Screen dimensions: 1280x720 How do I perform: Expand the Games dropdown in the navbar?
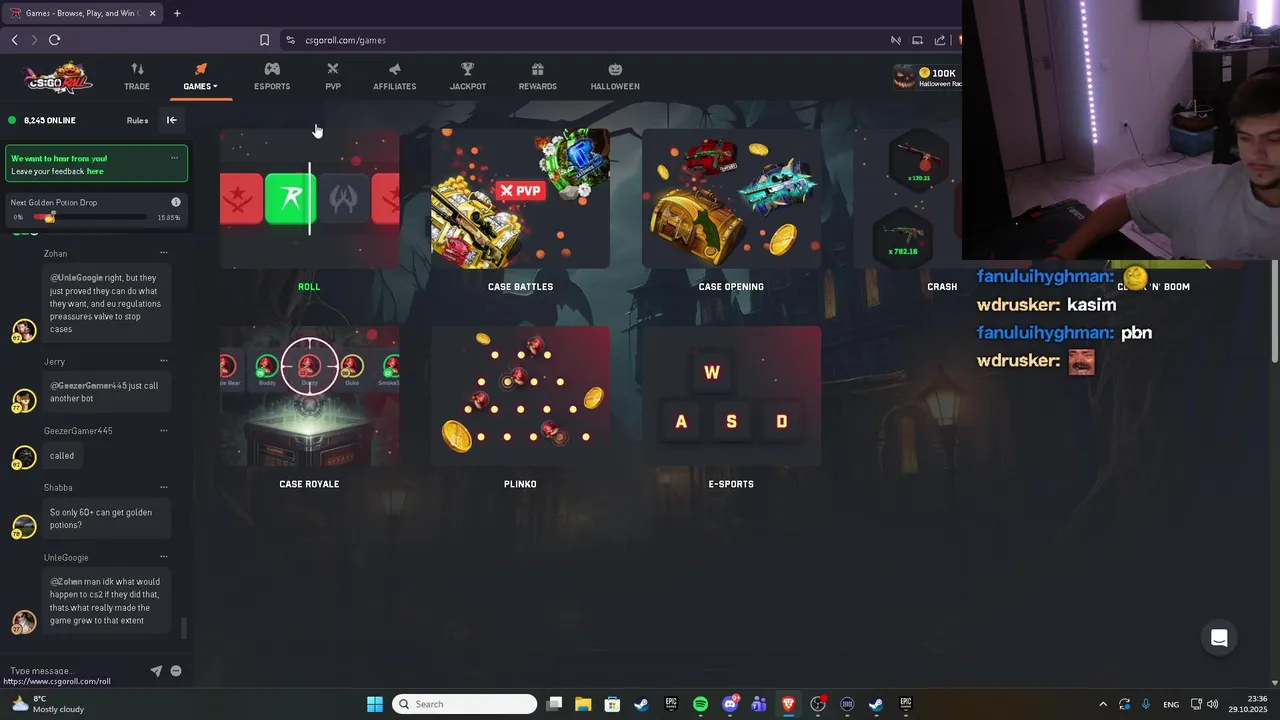point(200,77)
